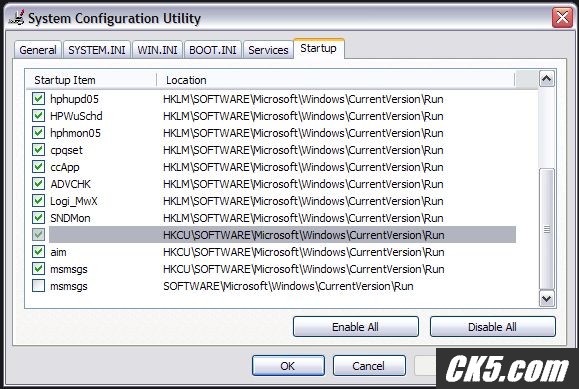Switch to the BOOT.INI tab
The width and height of the screenshot is (579, 389).
[x=213, y=50]
